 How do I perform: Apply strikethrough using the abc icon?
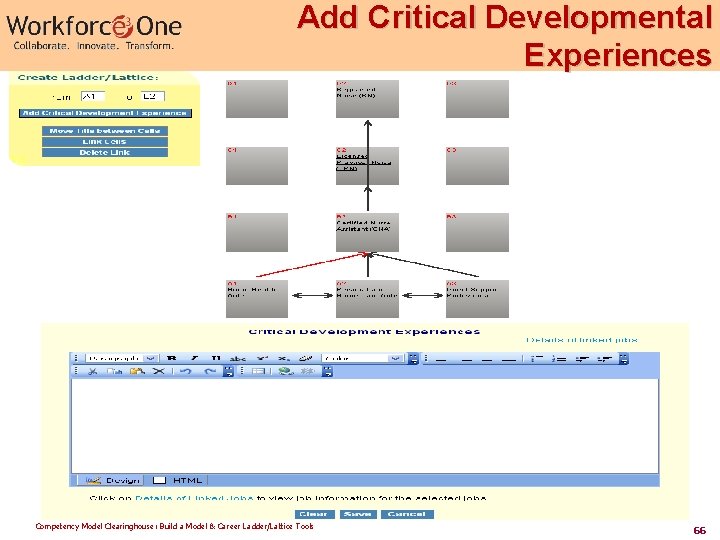(x=237, y=358)
